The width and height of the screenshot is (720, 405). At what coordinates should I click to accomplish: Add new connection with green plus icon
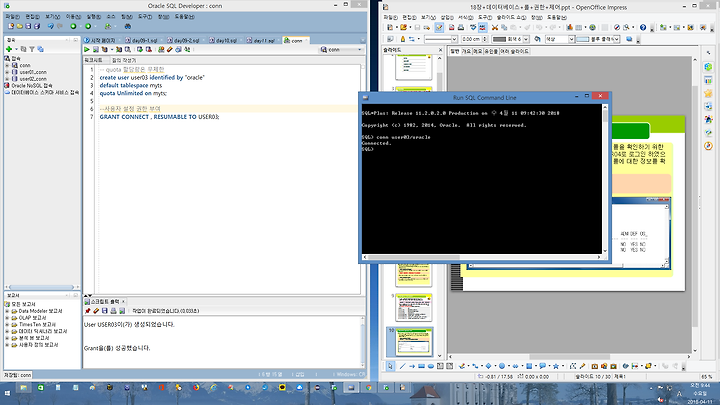pyautogui.click(x=9, y=49)
